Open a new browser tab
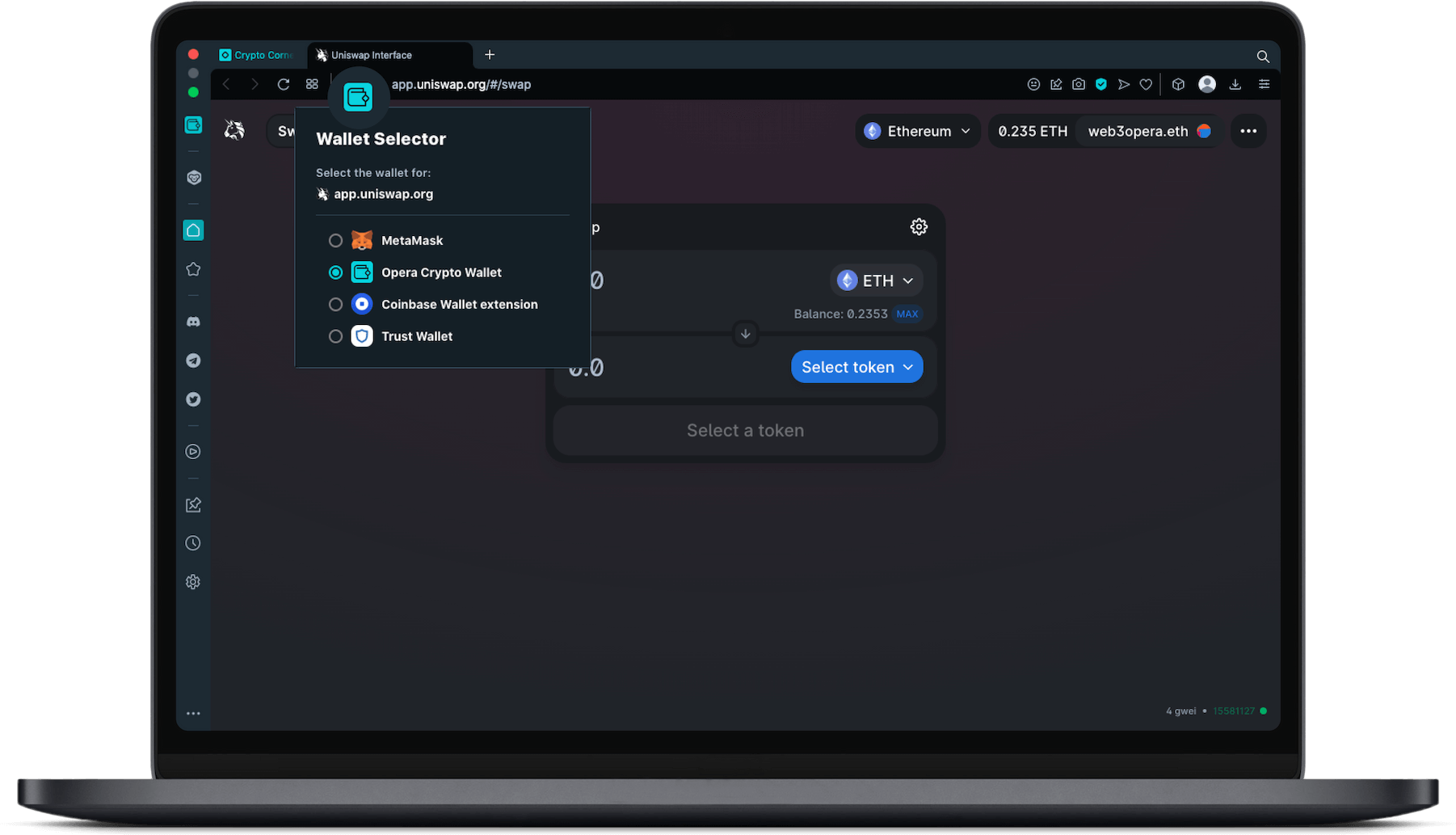The width and height of the screenshot is (1456, 835). [490, 55]
